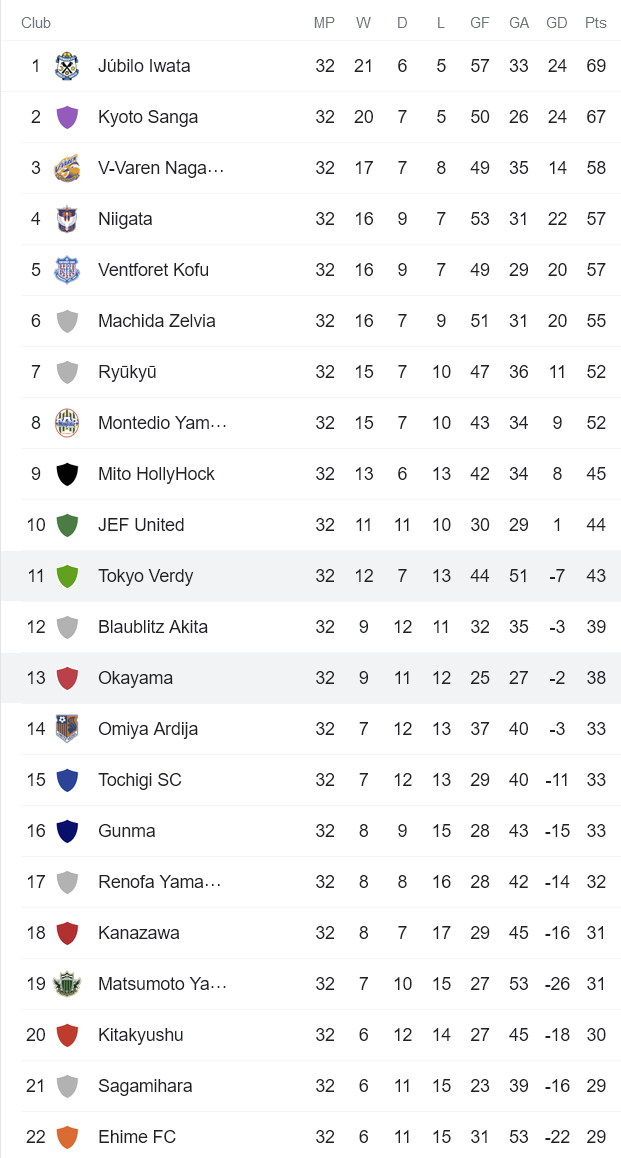Sort the table by Pts column
This screenshot has height=1158, width=621.
tap(596, 22)
